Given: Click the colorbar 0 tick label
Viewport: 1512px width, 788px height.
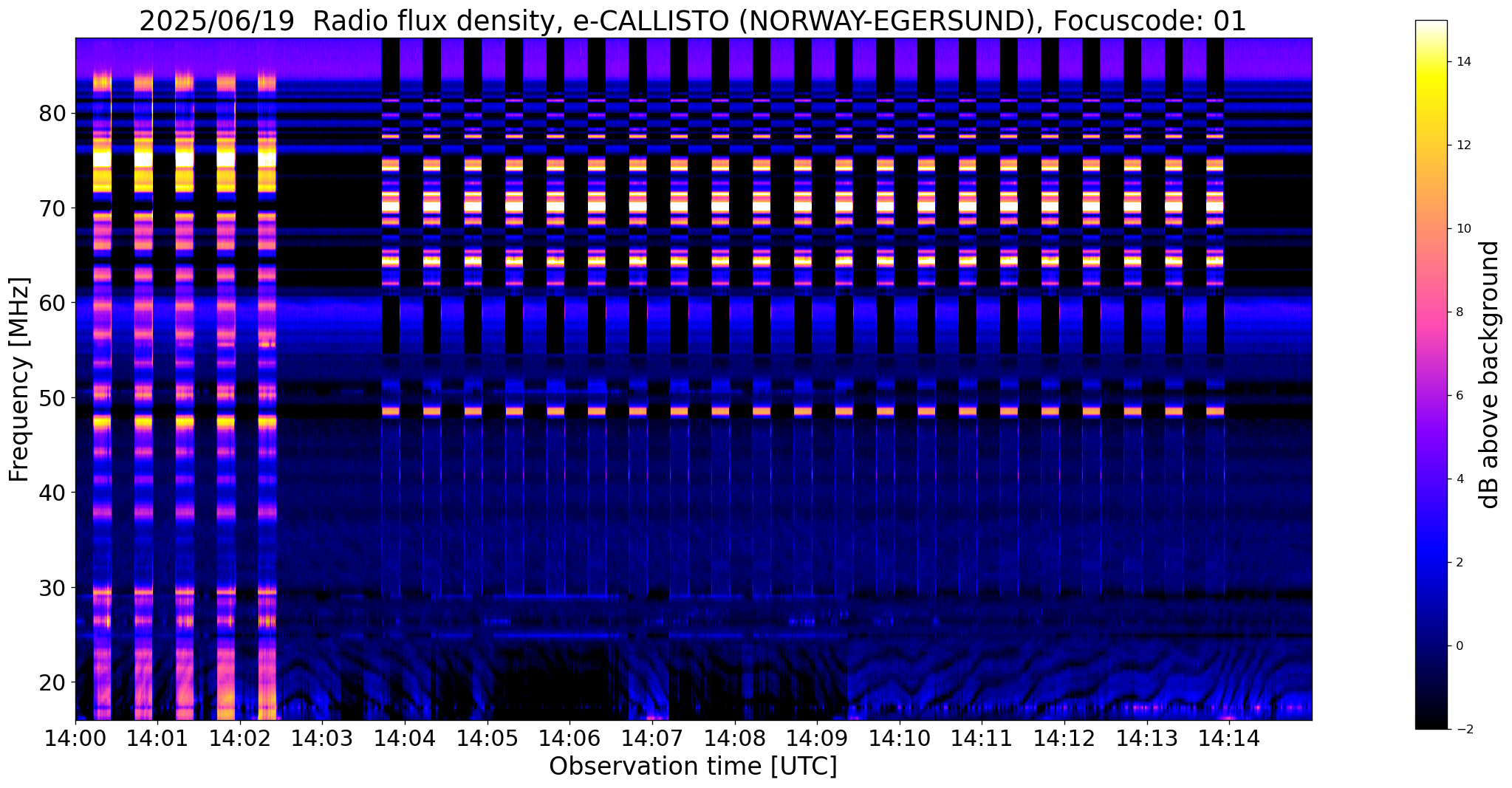Looking at the screenshot, I should [1459, 646].
